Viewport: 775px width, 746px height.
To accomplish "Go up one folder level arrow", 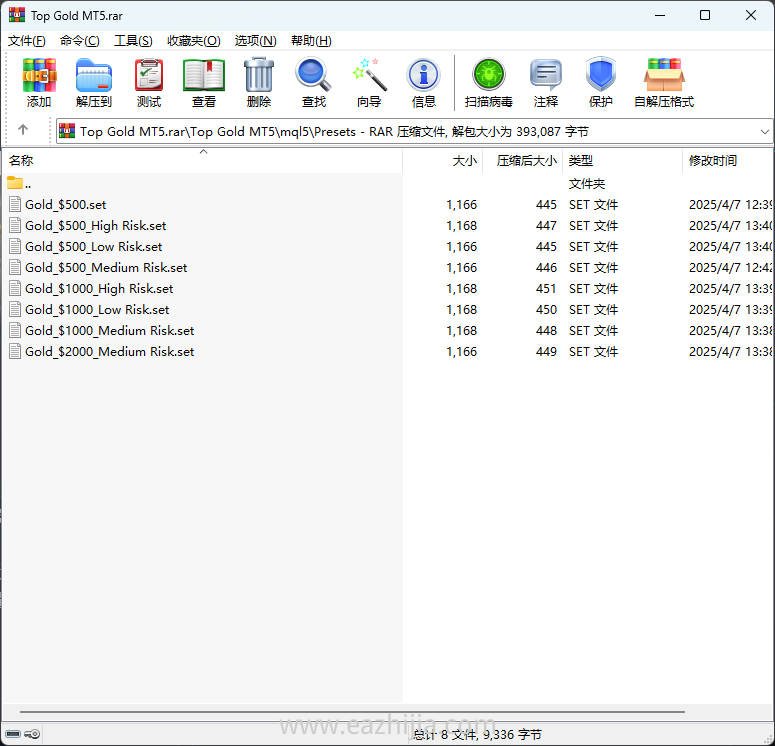I will pyautogui.click(x=23, y=130).
